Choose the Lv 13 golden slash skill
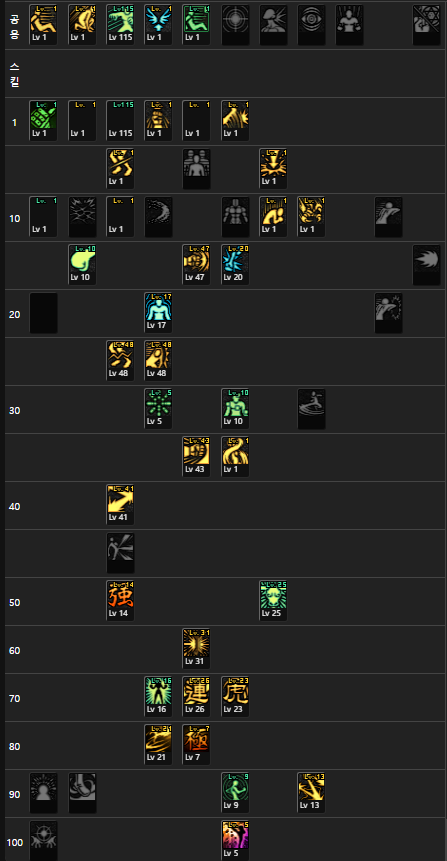The height and width of the screenshot is (861, 447). pyautogui.click(x=312, y=793)
